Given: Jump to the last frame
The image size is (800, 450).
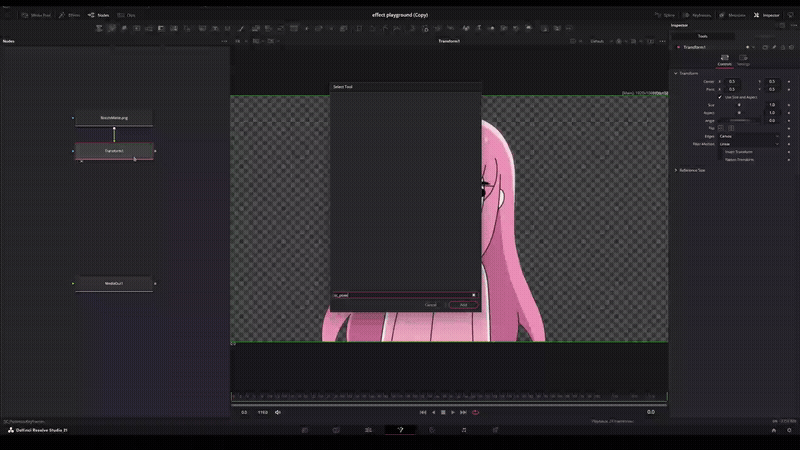Looking at the screenshot, I should point(463,412).
